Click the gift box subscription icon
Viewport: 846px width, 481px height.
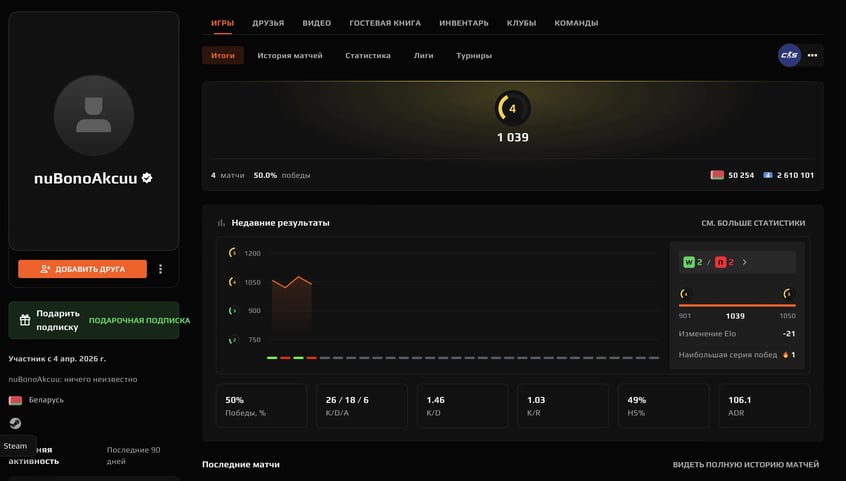24,320
